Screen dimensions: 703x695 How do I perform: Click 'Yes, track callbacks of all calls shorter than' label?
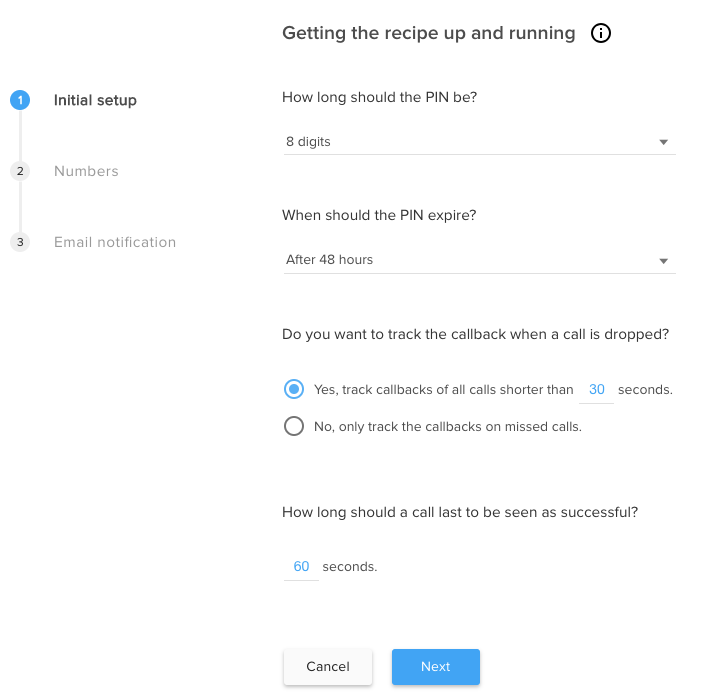443,390
